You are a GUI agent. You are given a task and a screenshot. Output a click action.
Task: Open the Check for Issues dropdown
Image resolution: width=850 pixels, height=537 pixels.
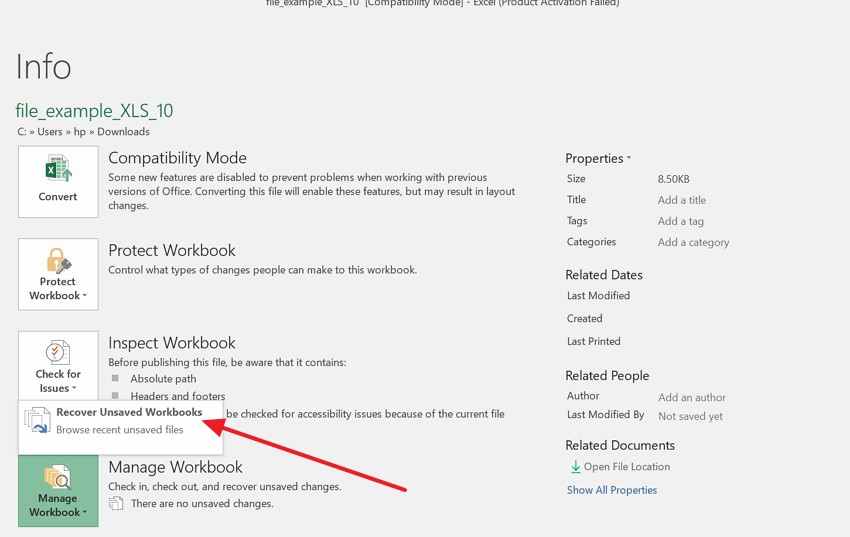click(x=58, y=366)
